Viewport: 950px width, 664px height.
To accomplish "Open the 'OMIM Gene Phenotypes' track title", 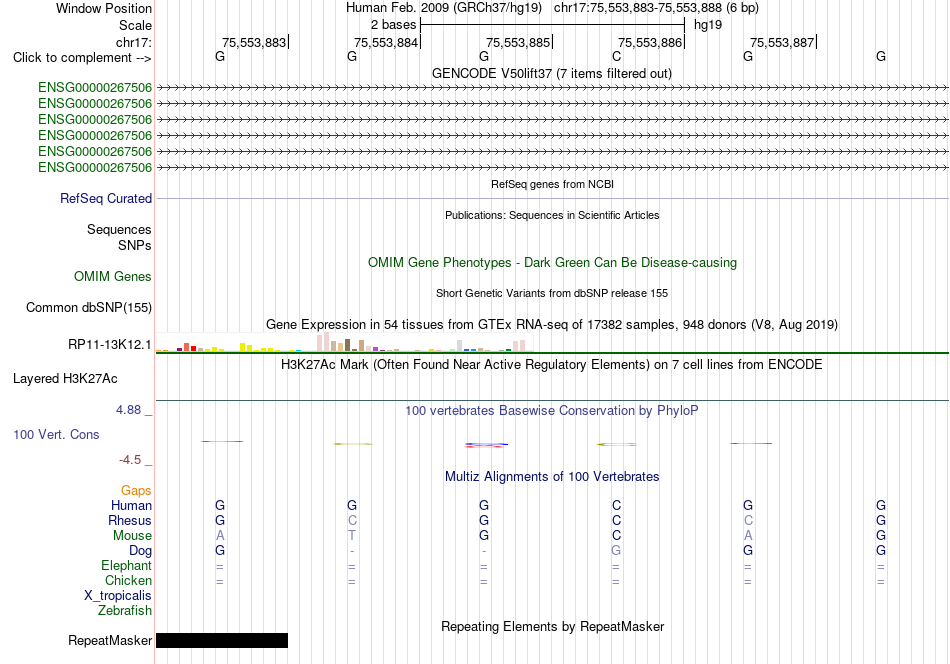I will click(x=552, y=262).
